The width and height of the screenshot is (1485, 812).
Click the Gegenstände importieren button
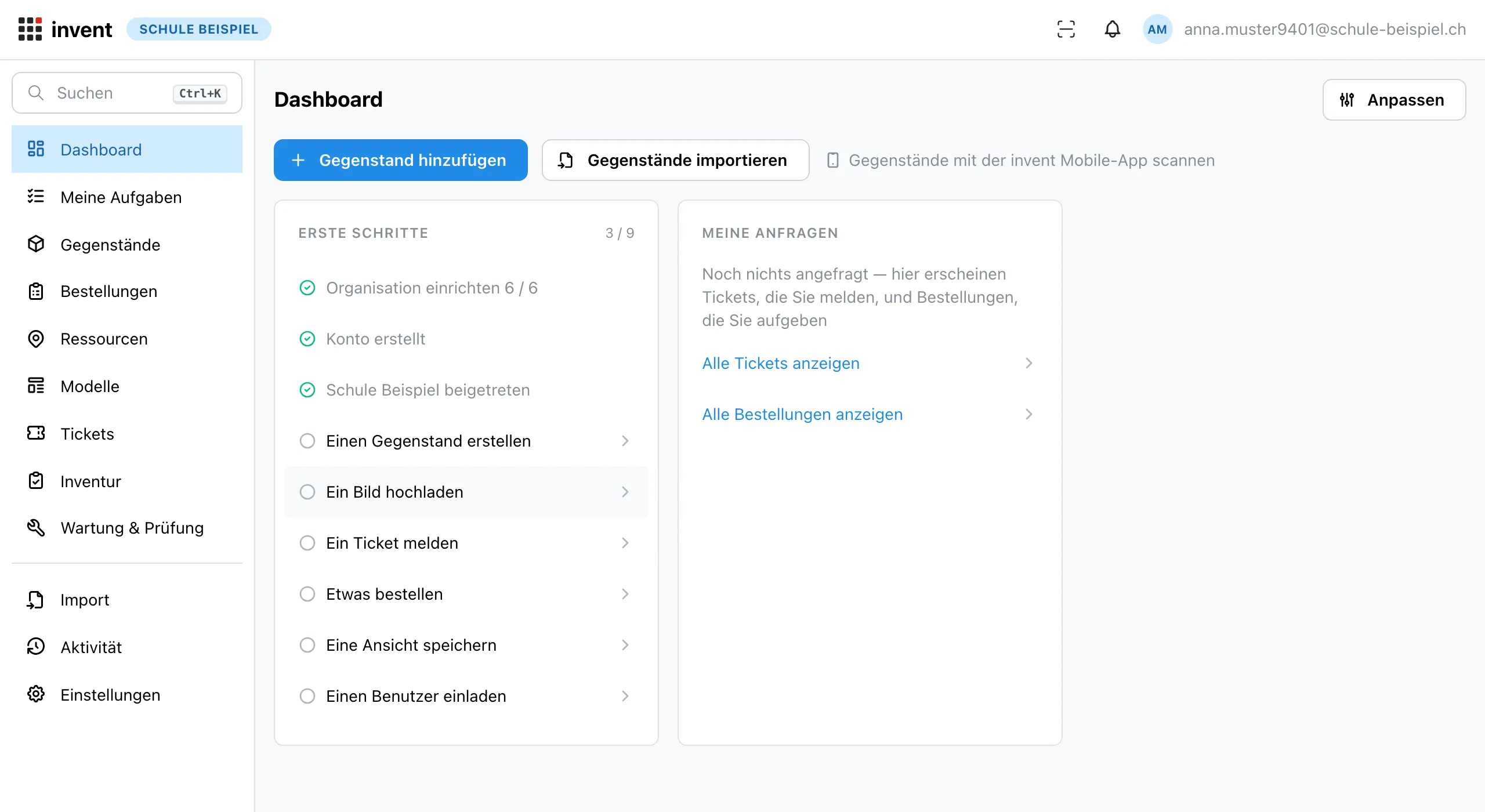click(675, 160)
